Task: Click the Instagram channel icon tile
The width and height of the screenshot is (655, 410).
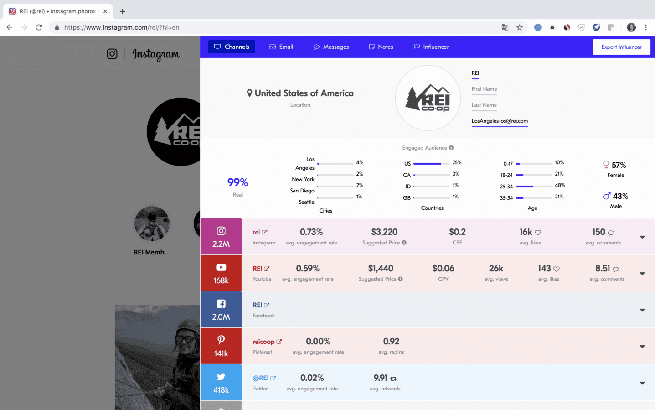Action: point(220,236)
